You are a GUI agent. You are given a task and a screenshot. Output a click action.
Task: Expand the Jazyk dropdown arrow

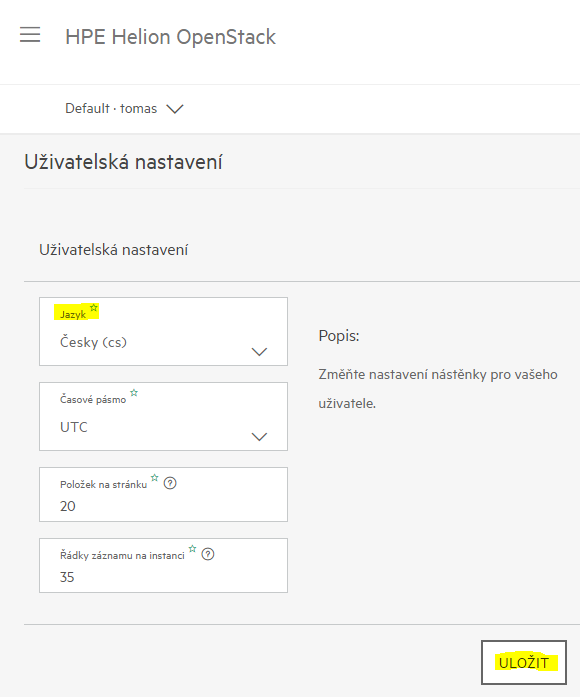tap(259, 352)
